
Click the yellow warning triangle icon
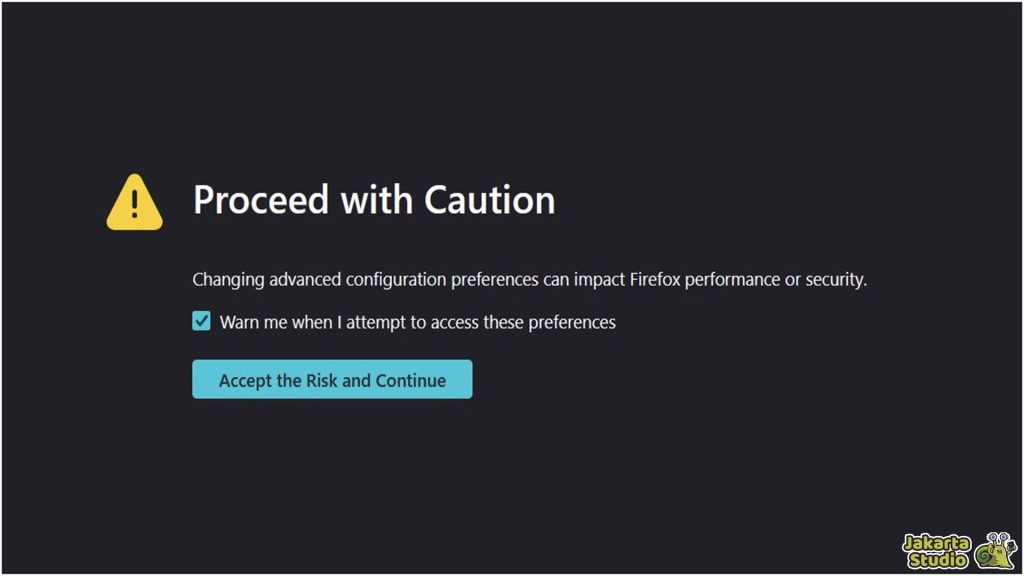coord(134,202)
